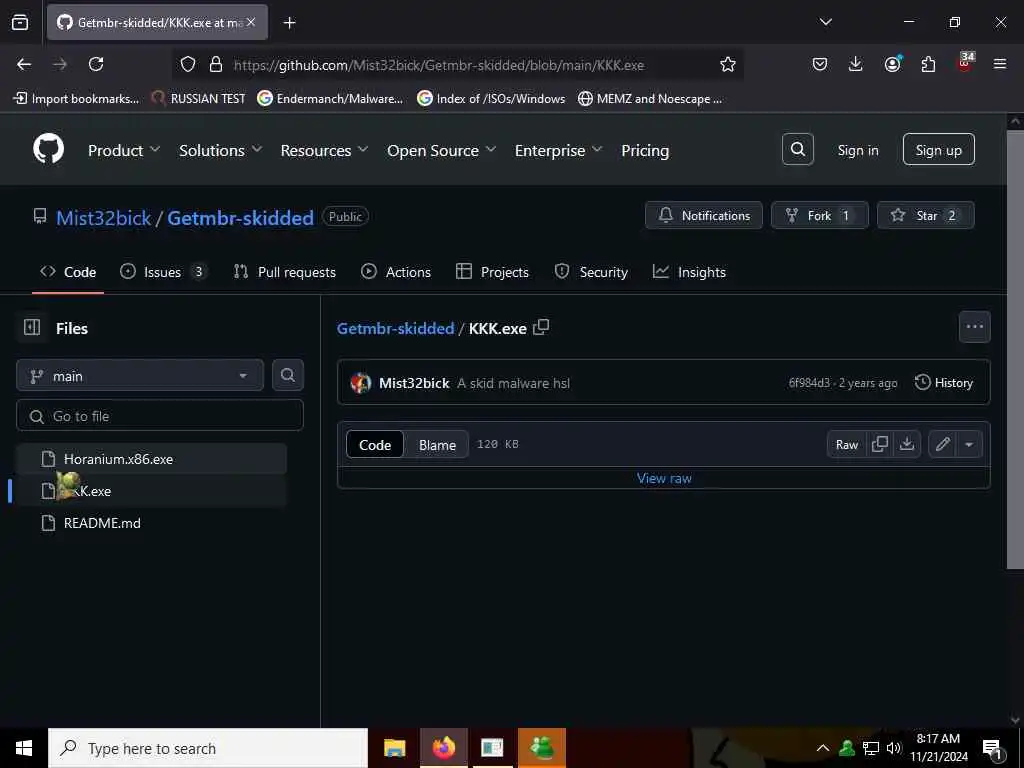This screenshot has height=768, width=1024.
Task: Save to Pocket icon in toolbar
Action: (820, 64)
